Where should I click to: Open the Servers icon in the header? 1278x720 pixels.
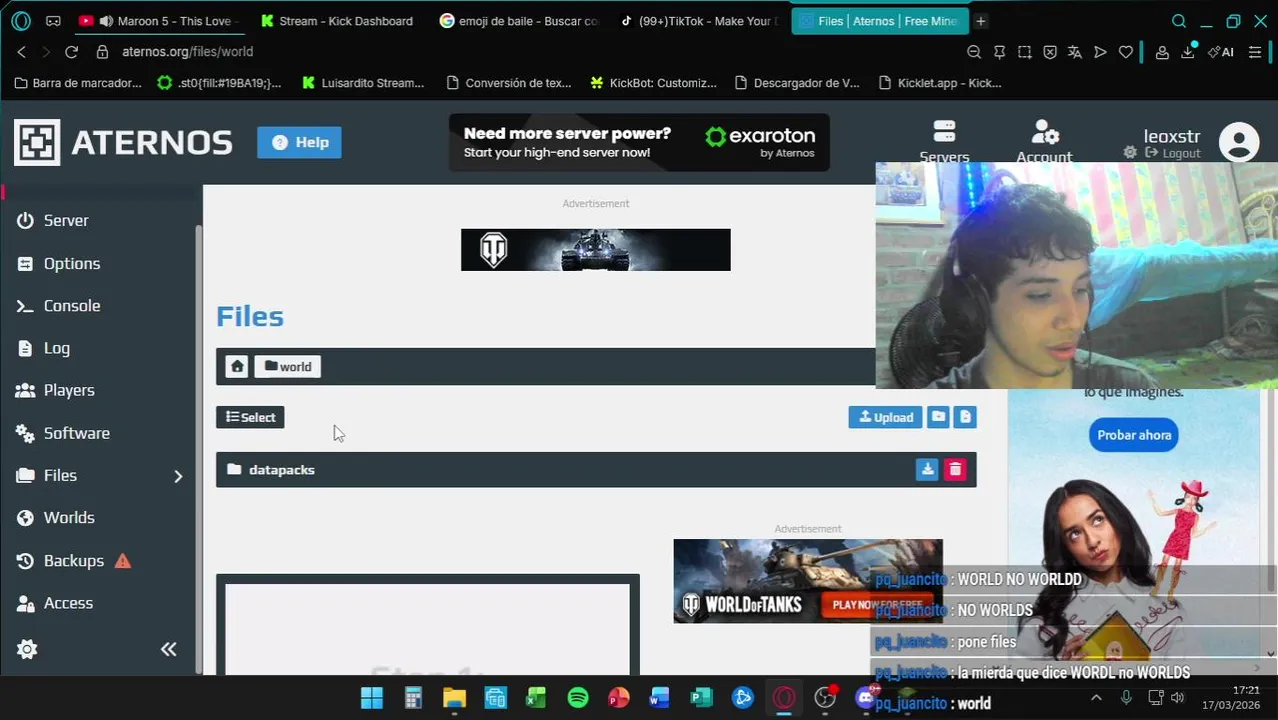[944, 141]
